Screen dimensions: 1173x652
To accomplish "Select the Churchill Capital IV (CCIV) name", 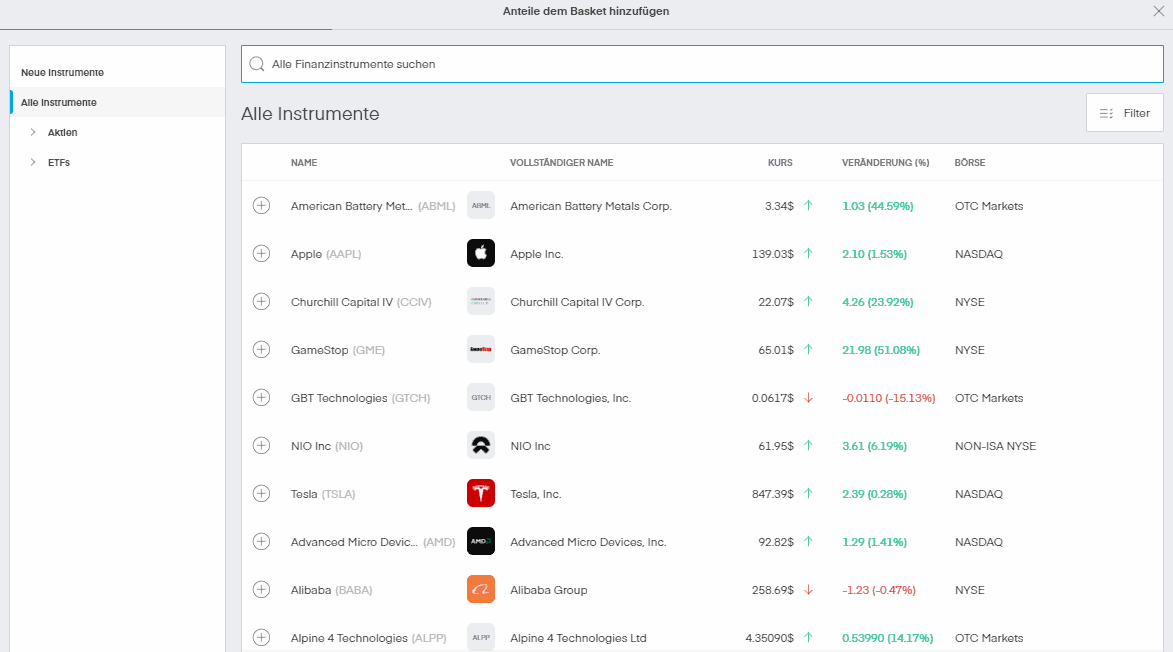I will pyautogui.click(x=361, y=302).
